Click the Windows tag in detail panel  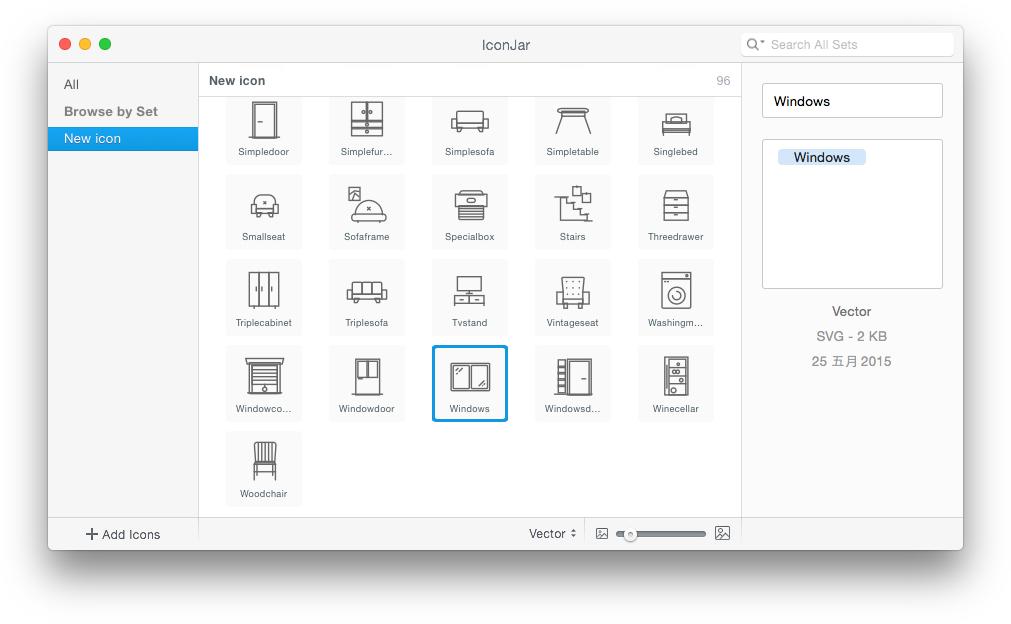820,157
